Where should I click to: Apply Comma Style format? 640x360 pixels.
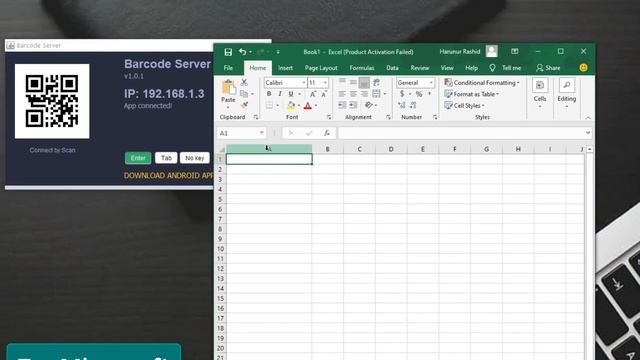coord(430,94)
